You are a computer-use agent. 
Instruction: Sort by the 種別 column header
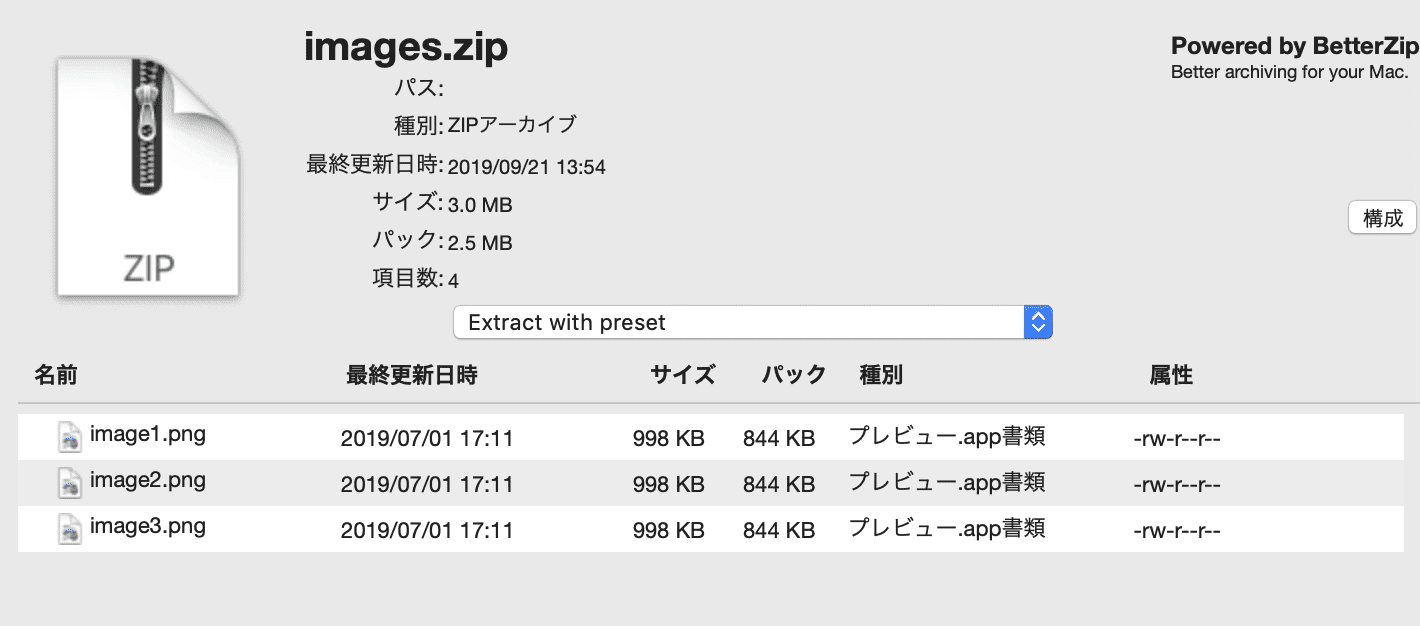(x=881, y=376)
